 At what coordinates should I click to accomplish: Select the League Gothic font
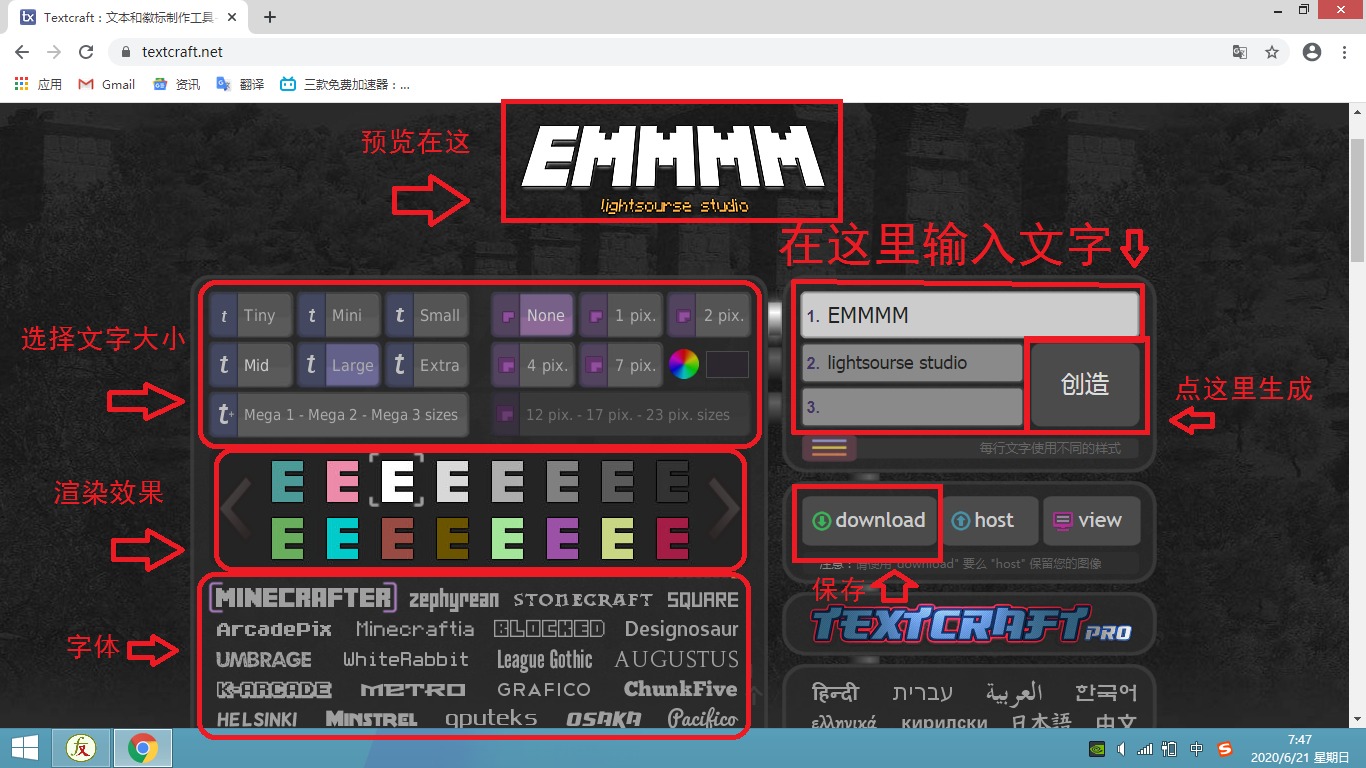tap(544, 660)
